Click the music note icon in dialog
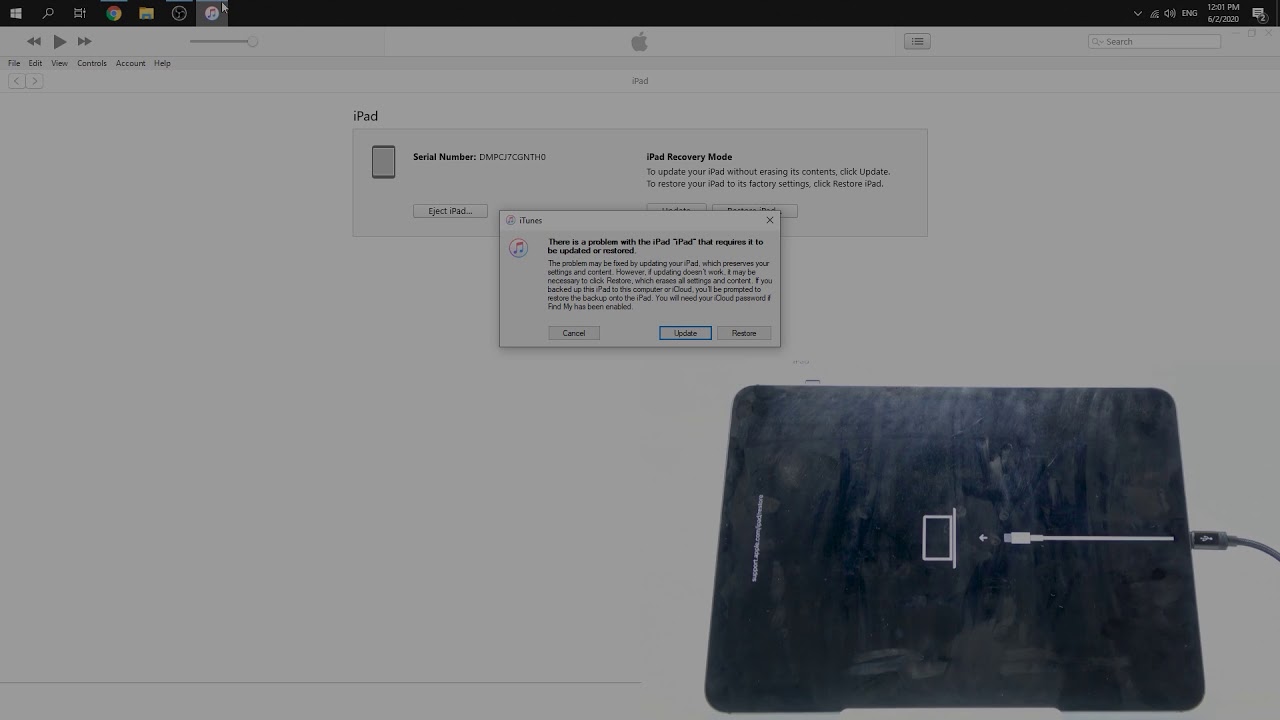 point(518,248)
